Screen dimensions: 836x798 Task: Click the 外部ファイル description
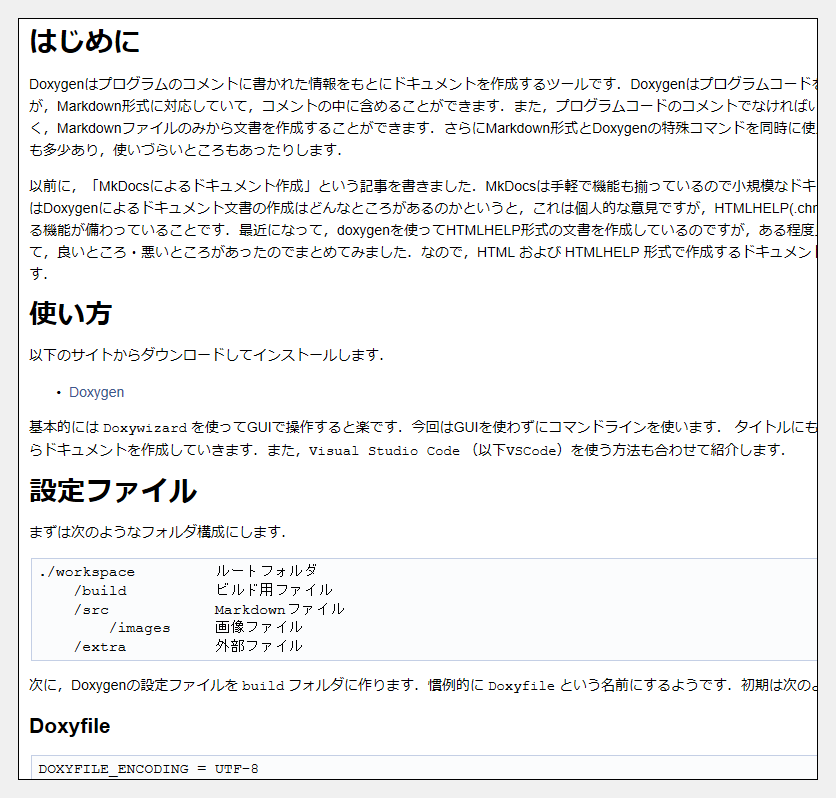259,646
